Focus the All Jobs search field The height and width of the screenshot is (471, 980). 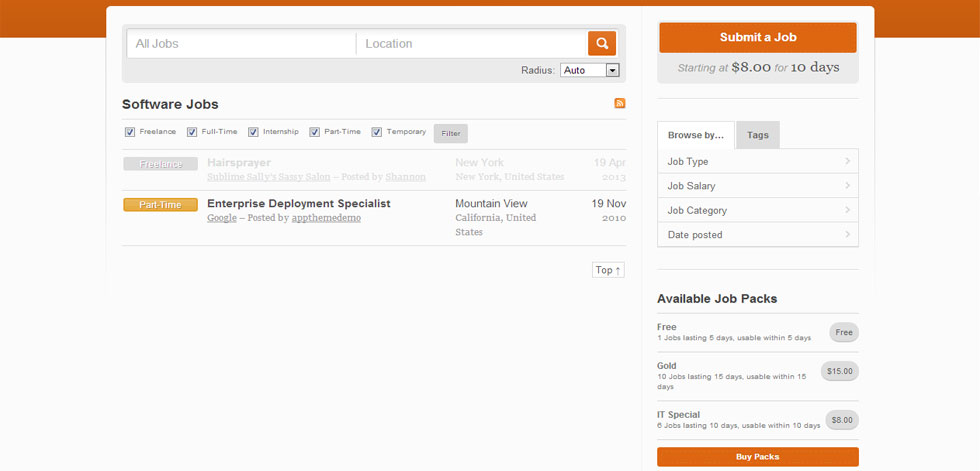click(x=242, y=44)
